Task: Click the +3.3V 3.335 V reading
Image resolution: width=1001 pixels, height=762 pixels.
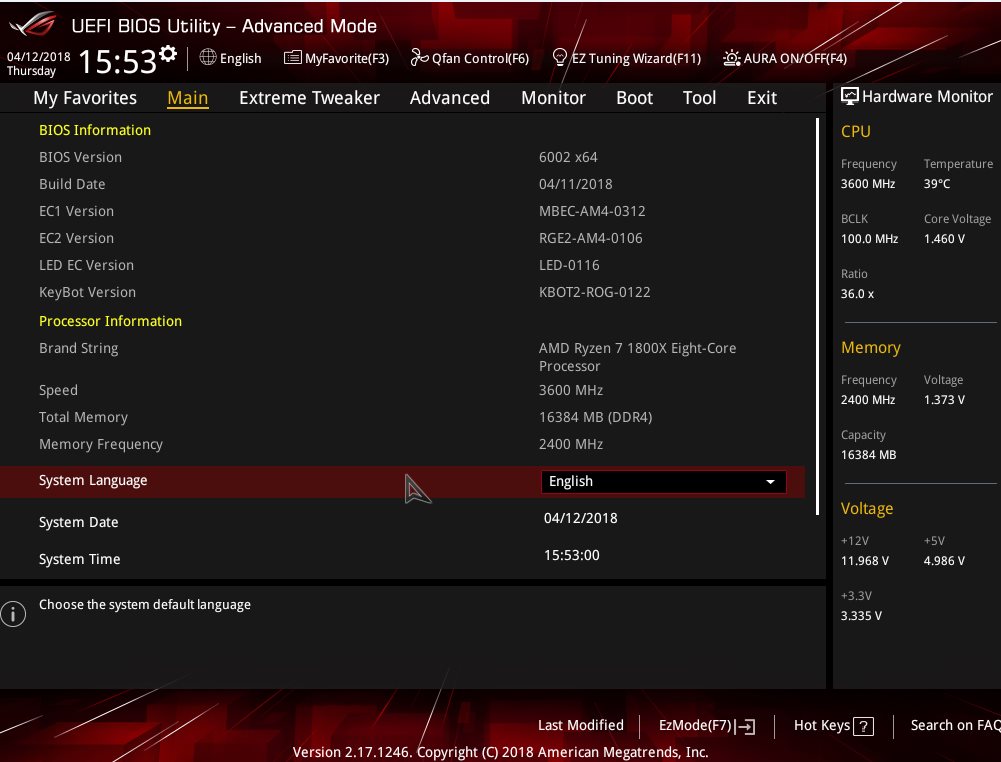Action: pyautogui.click(x=861, y=615)
